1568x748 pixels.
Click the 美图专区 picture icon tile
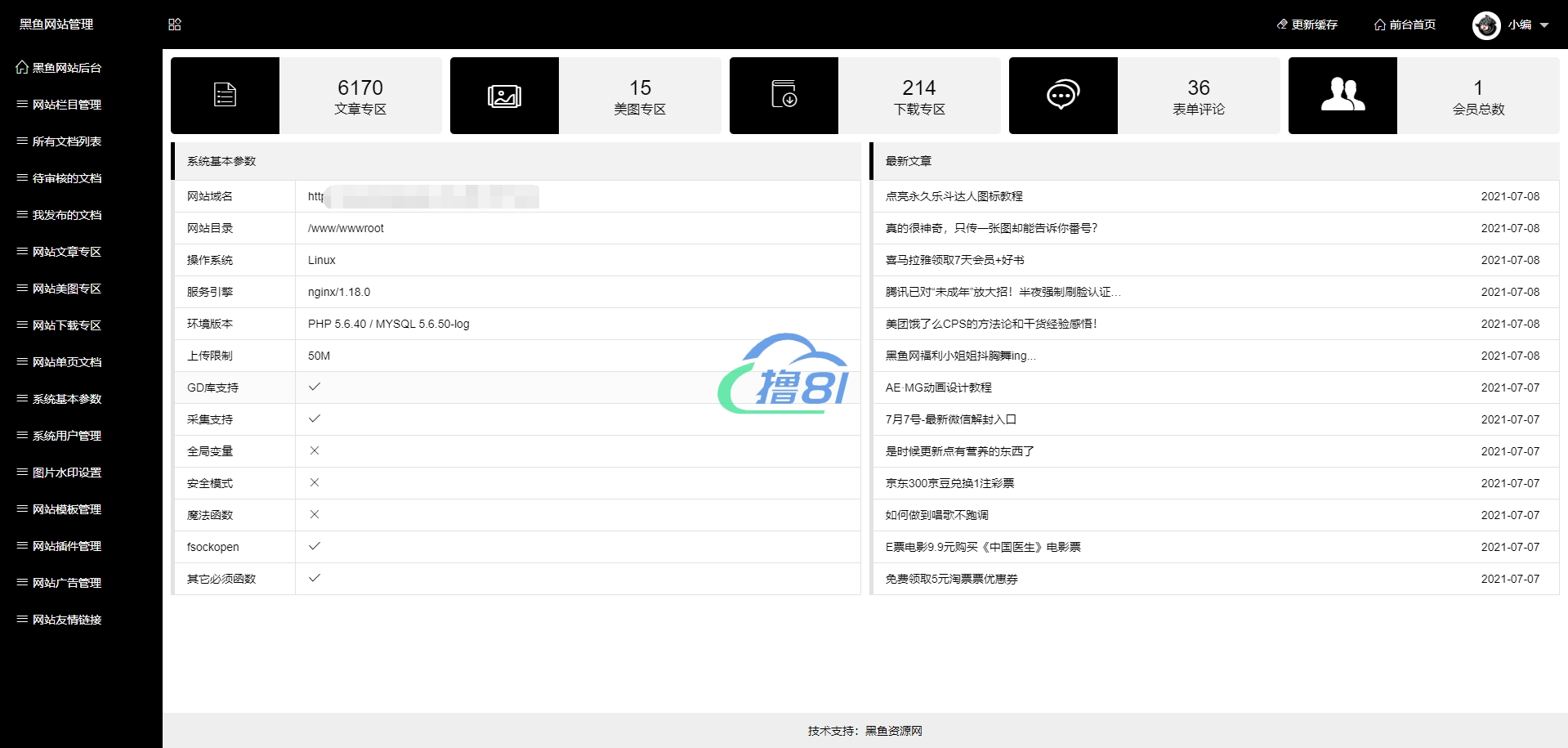504,96
